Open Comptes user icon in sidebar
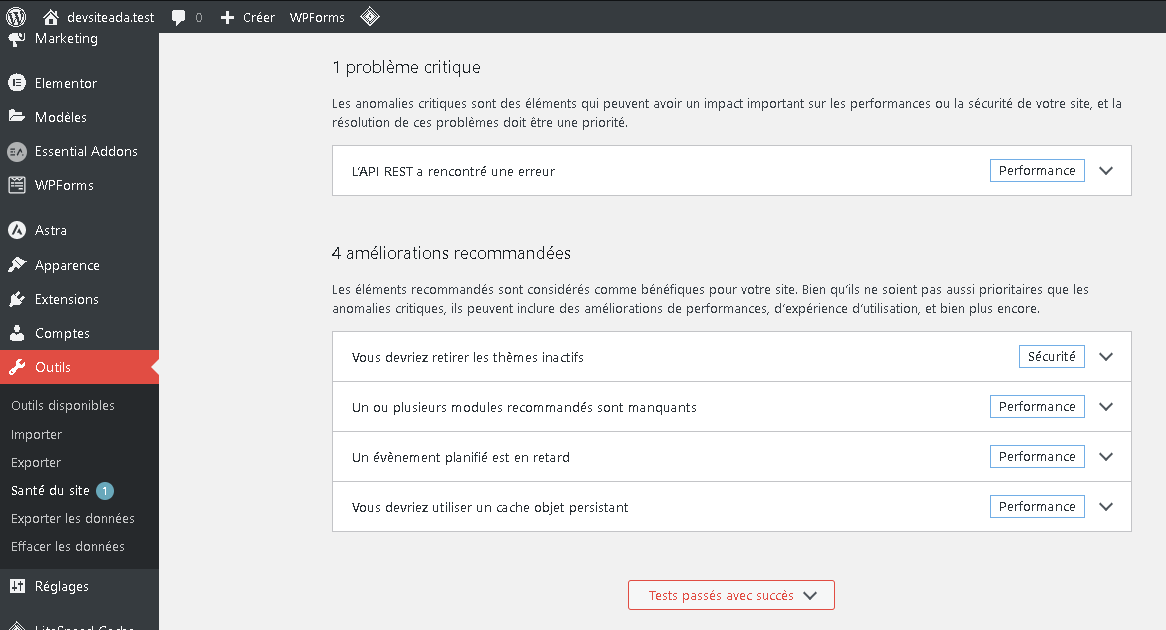The image size is (1166, 630). [x=16, y=333]
